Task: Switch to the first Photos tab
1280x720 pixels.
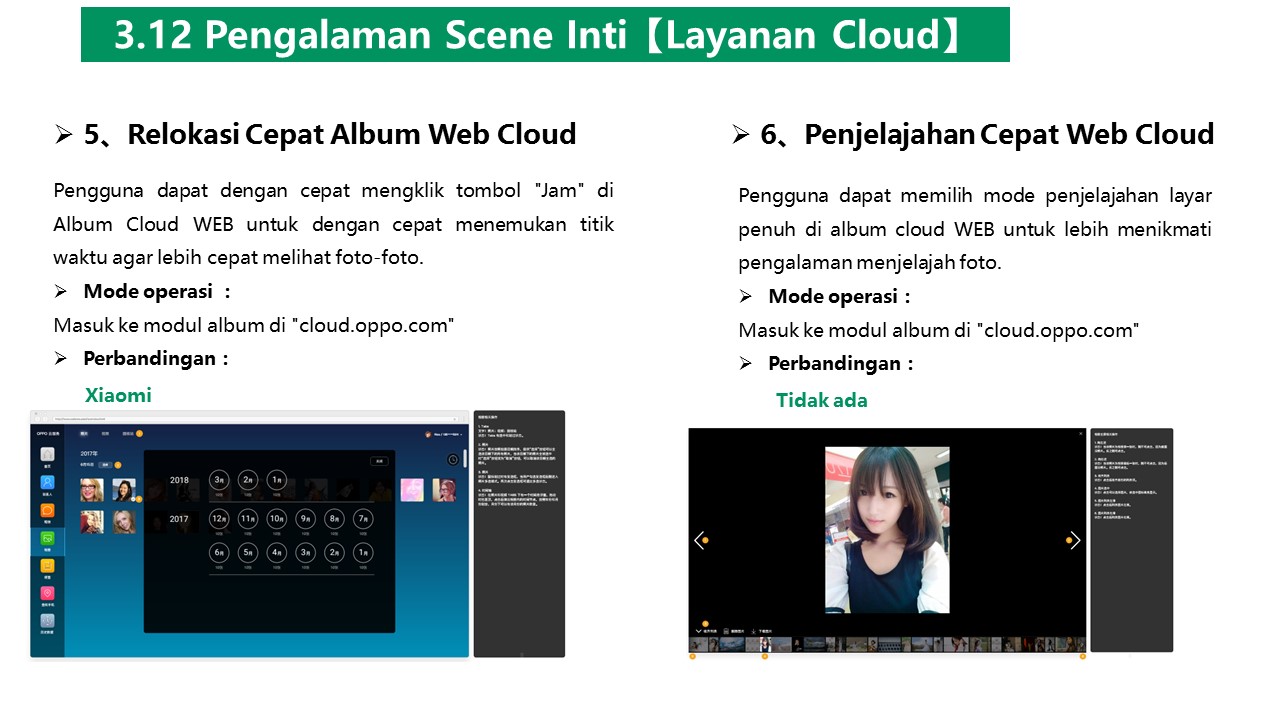Action: [85, 434]
